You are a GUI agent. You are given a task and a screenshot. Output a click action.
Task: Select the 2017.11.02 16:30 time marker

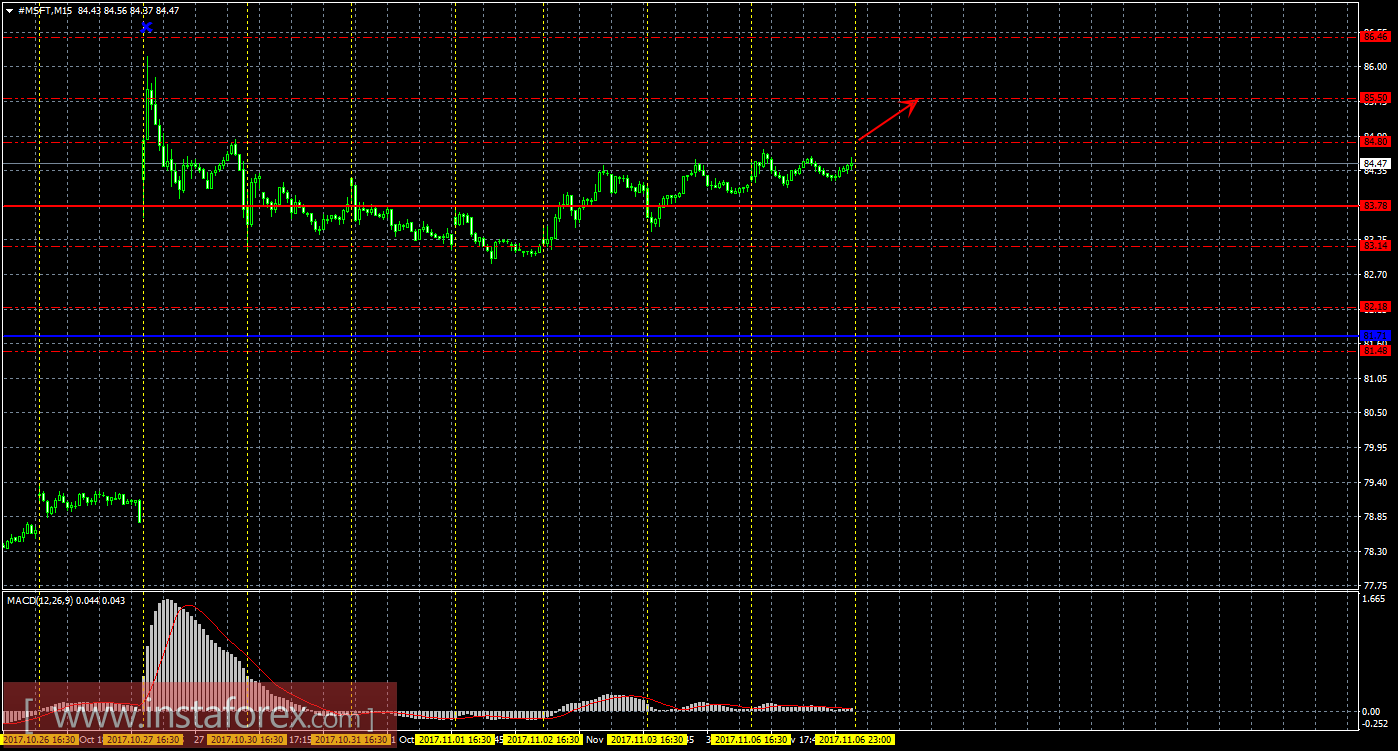[x=543, y=740]
